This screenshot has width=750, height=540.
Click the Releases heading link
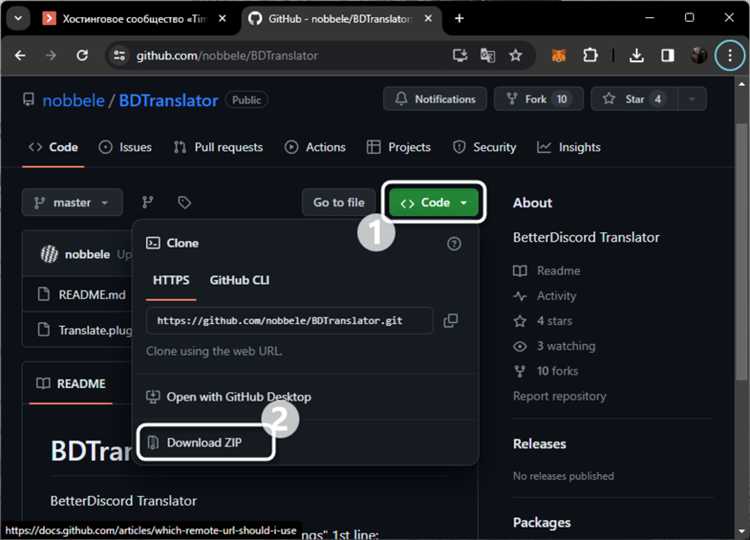click(539, 444)
